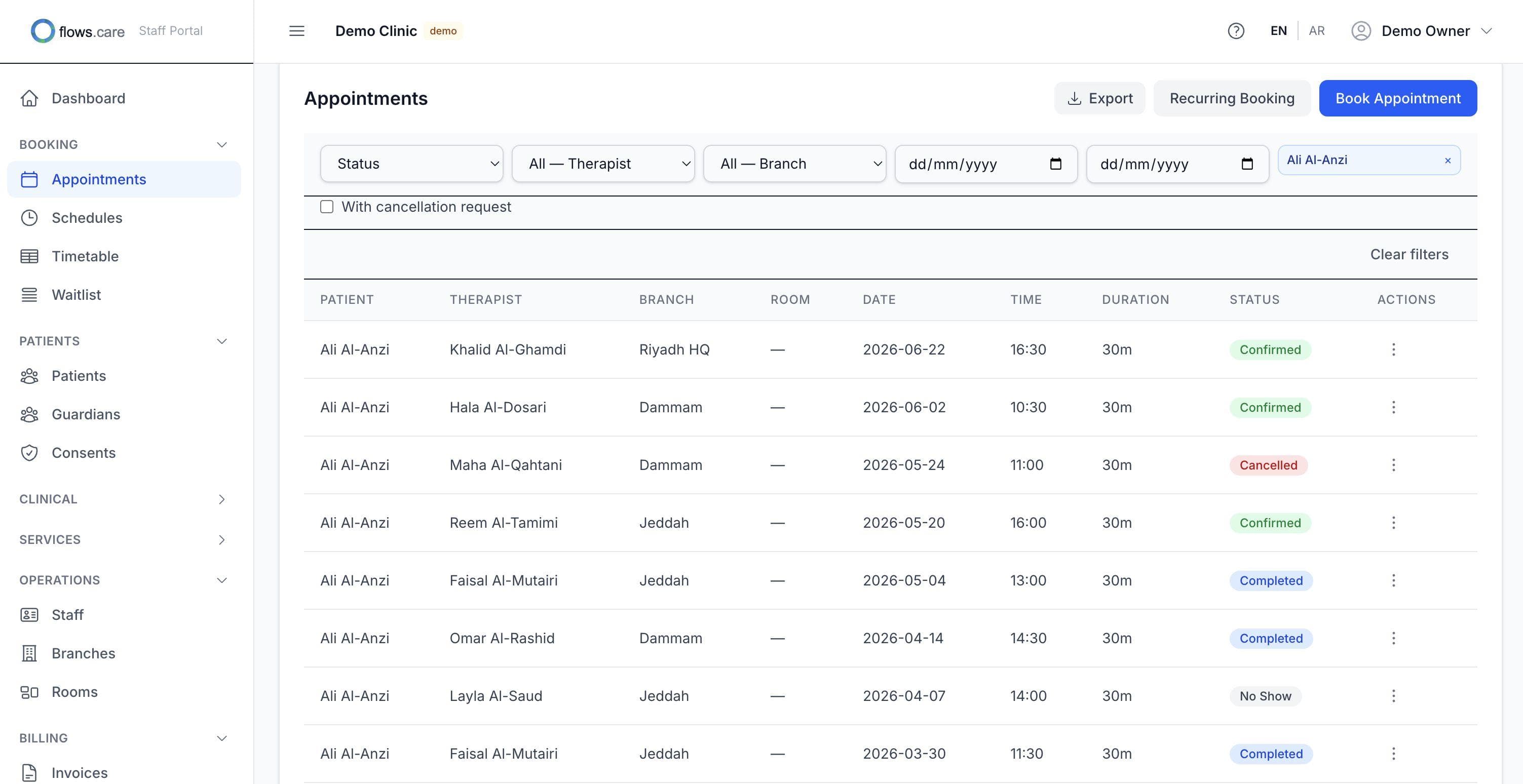Click the user avatar icon

point(1361,31)
